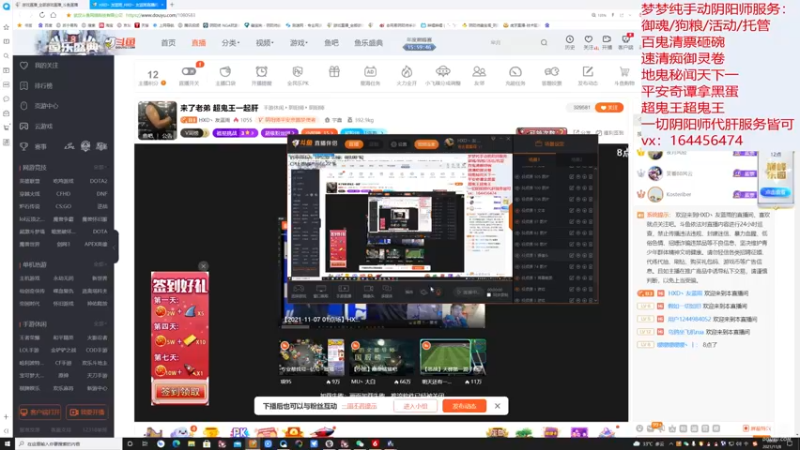Expand 全部 beside 手游休闲 heading
Screen dimensions: 800x450
tap(100, 324)
